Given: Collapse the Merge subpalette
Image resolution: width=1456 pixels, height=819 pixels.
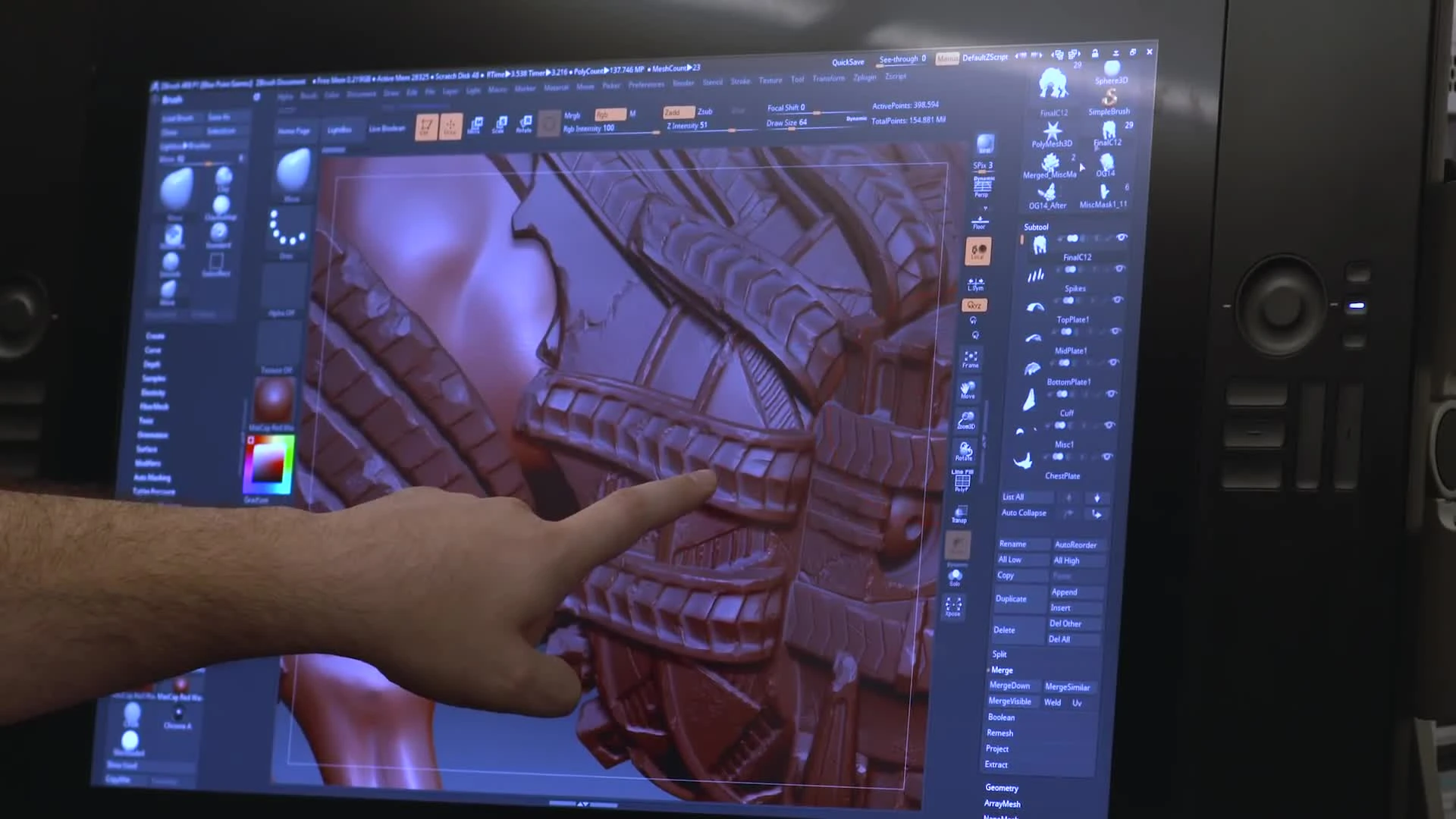Looking at the screenshot, I should (1001, 670).
